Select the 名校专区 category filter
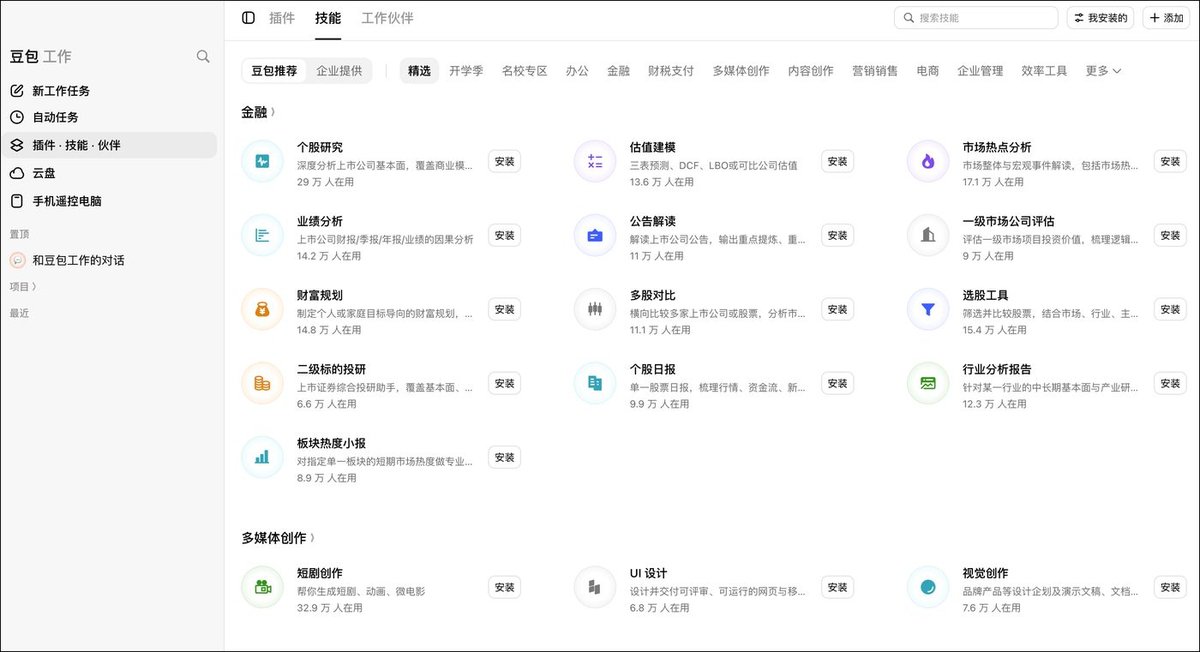1200x652 pixels. point(525,71)
